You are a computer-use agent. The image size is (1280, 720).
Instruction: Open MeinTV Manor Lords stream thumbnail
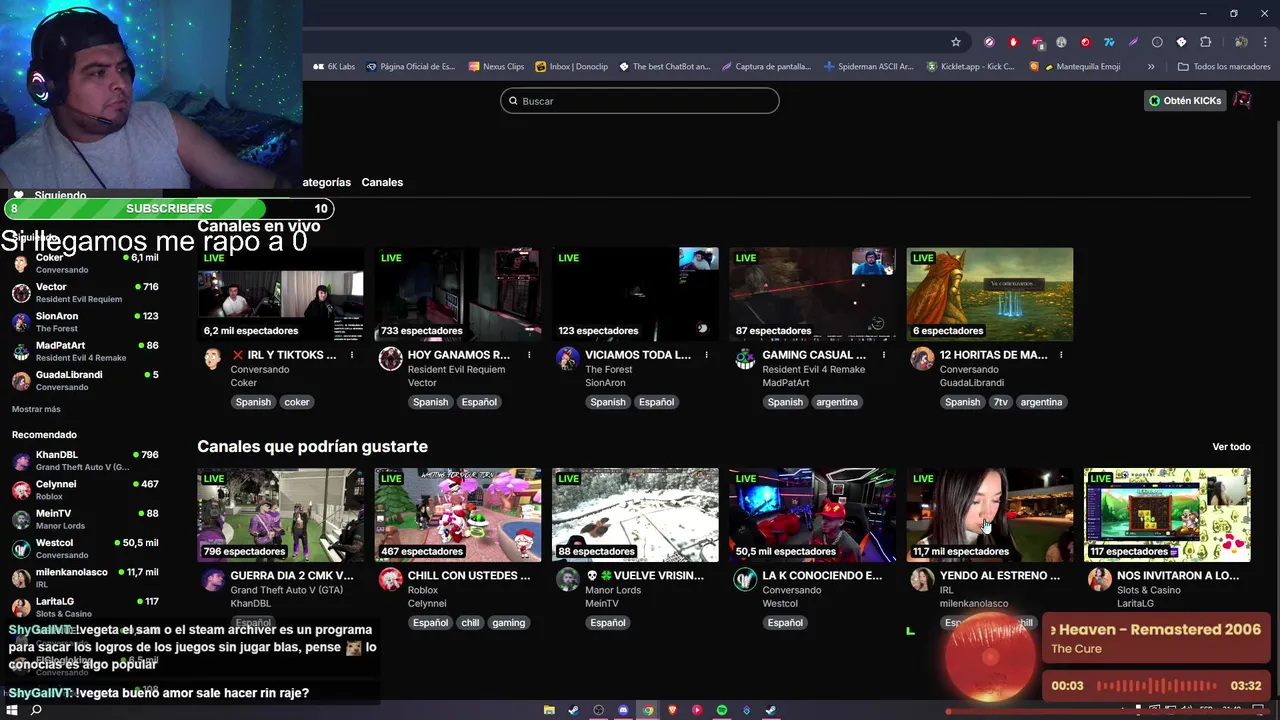point(635,515)
